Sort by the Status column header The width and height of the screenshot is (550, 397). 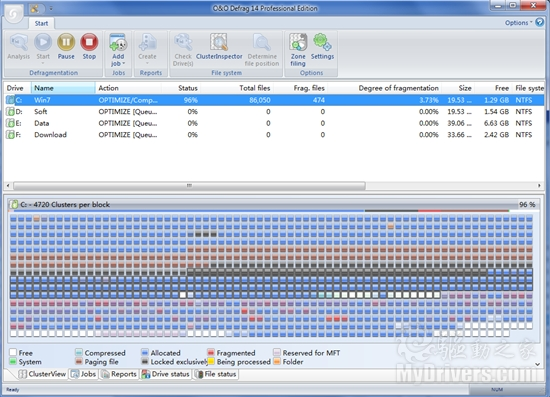[x=181, y=88]
